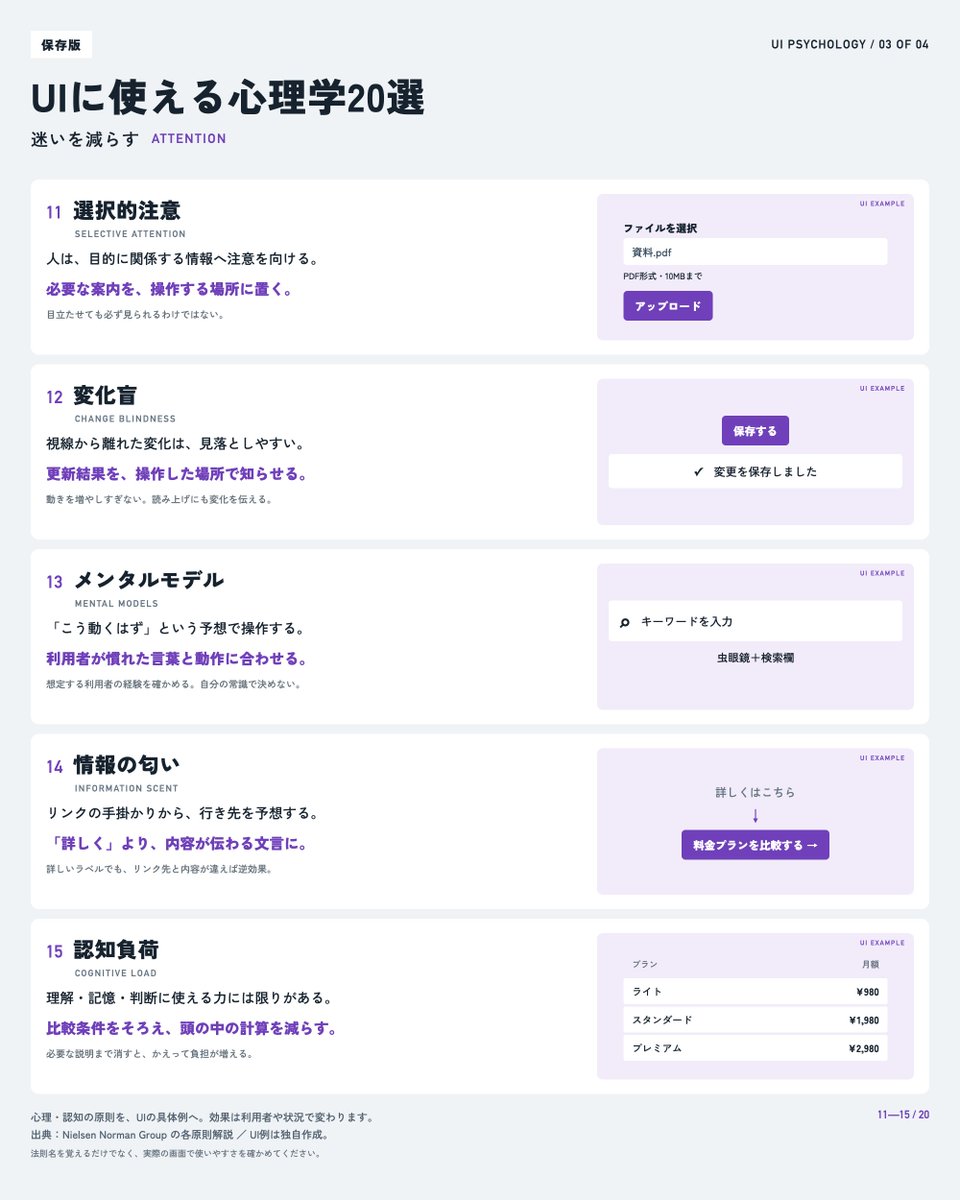This screenshot has height=1200, width=960.
Task: Click the メンタルモデル heading
Action: (x=149, y=580)
